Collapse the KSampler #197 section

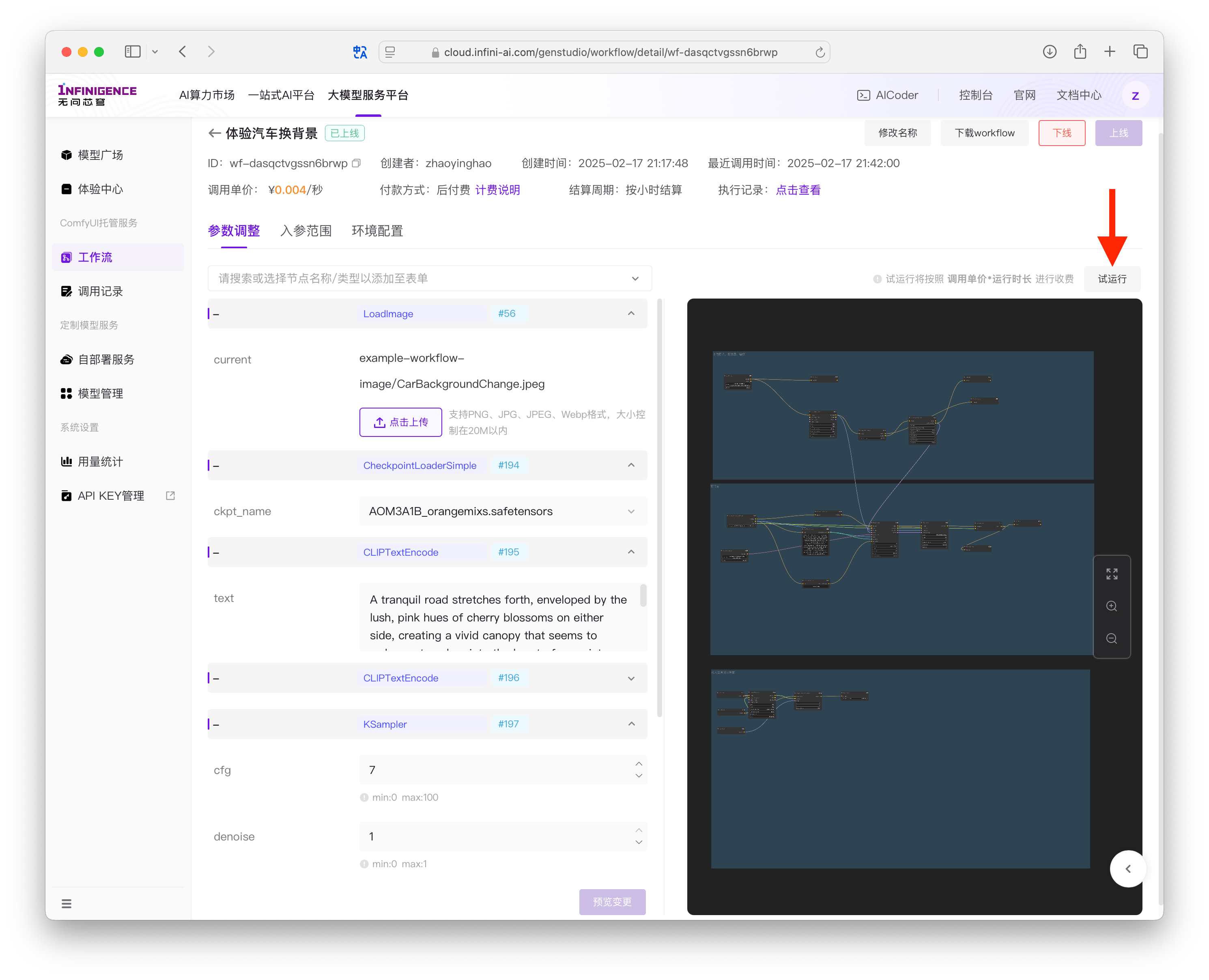point(631,724)
